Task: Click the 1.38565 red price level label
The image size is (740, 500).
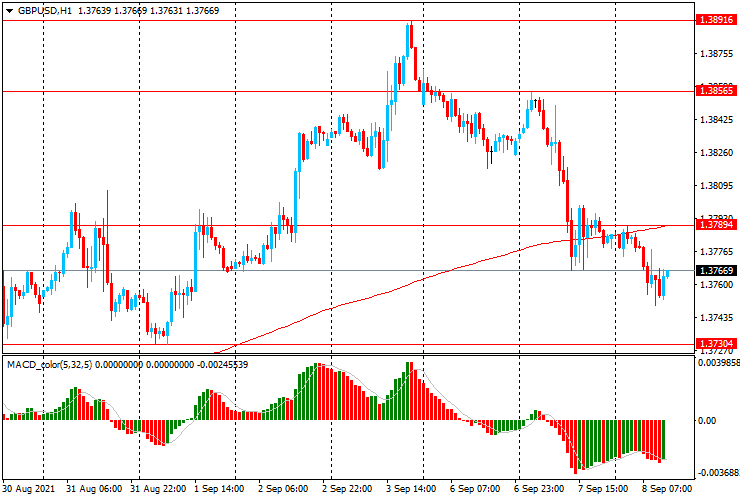Action: (716, 90)
